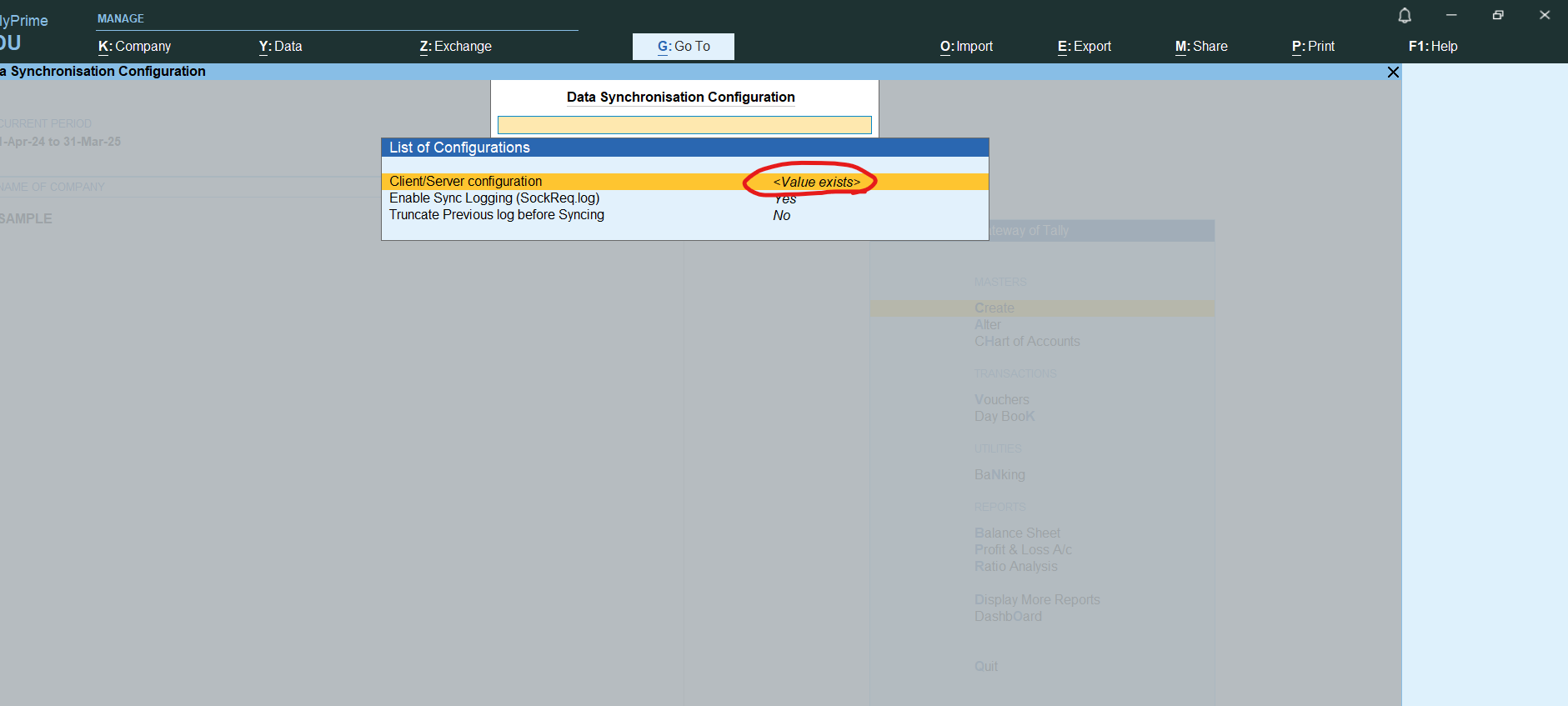Open the K: Company menu

click(134, 47)
